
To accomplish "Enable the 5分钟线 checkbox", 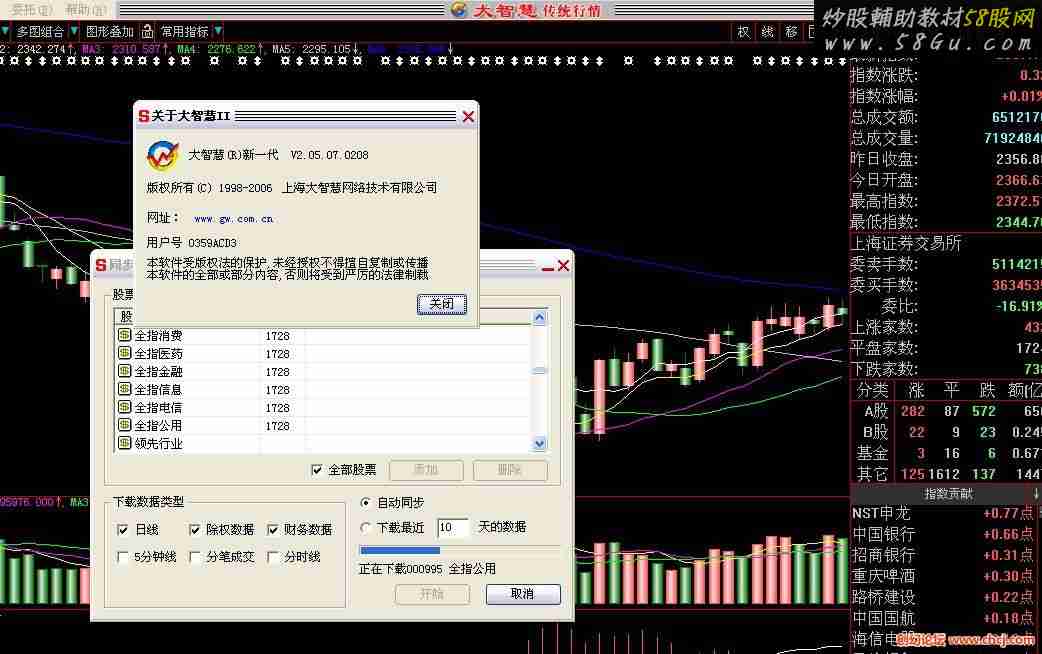I will (122, 557).
